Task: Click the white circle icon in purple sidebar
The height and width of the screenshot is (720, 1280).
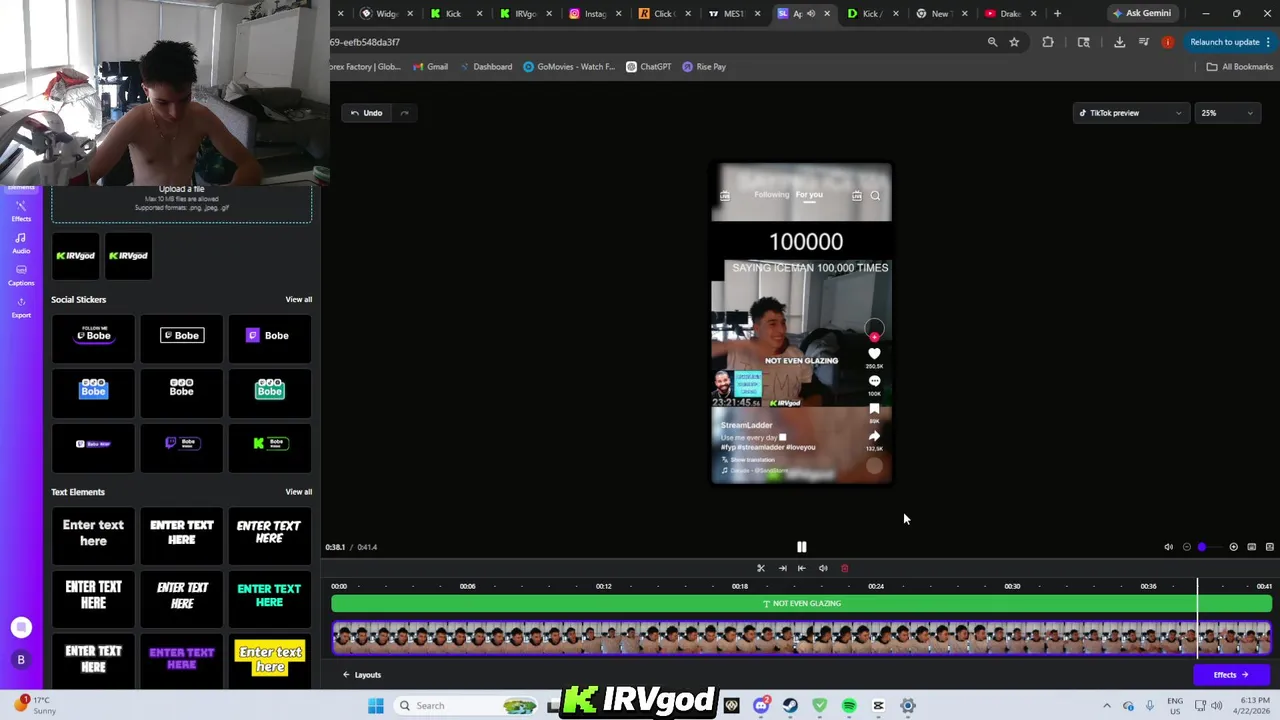Action: [21, 628]
